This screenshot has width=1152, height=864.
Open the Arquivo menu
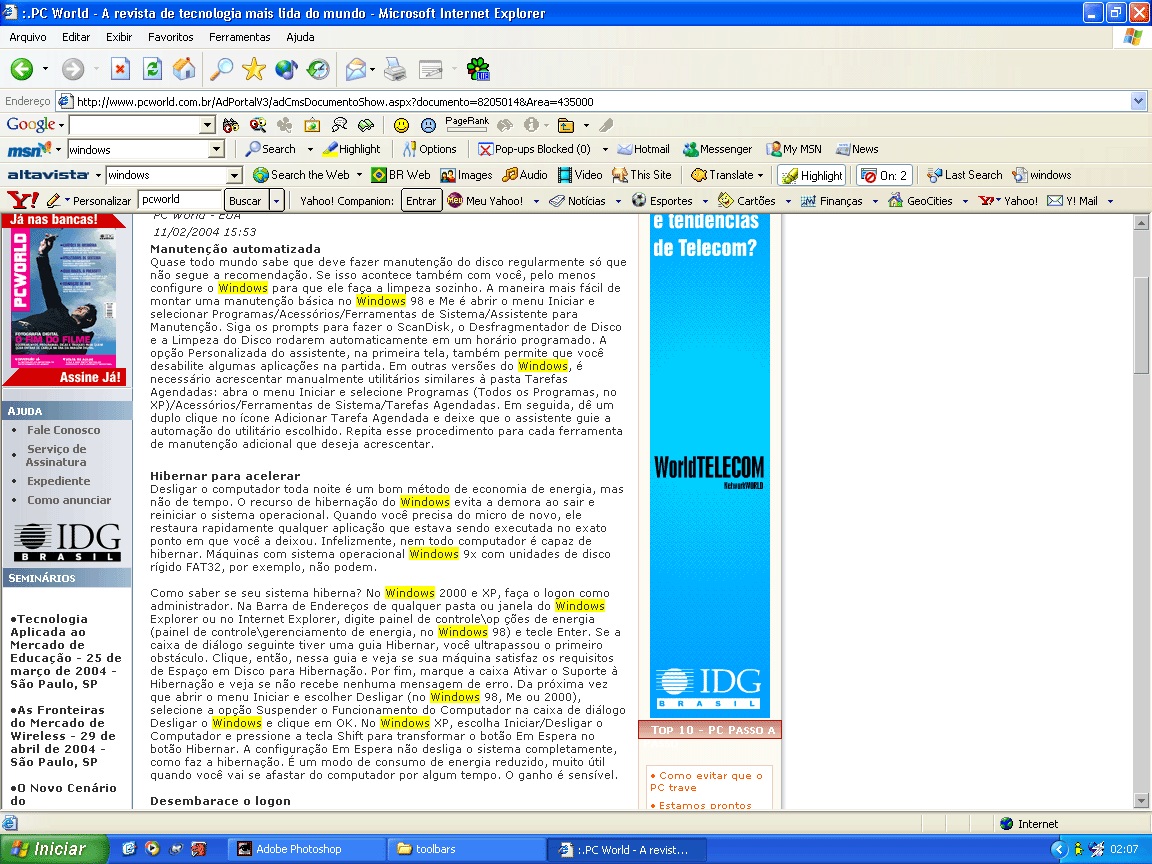click(28, 37)
